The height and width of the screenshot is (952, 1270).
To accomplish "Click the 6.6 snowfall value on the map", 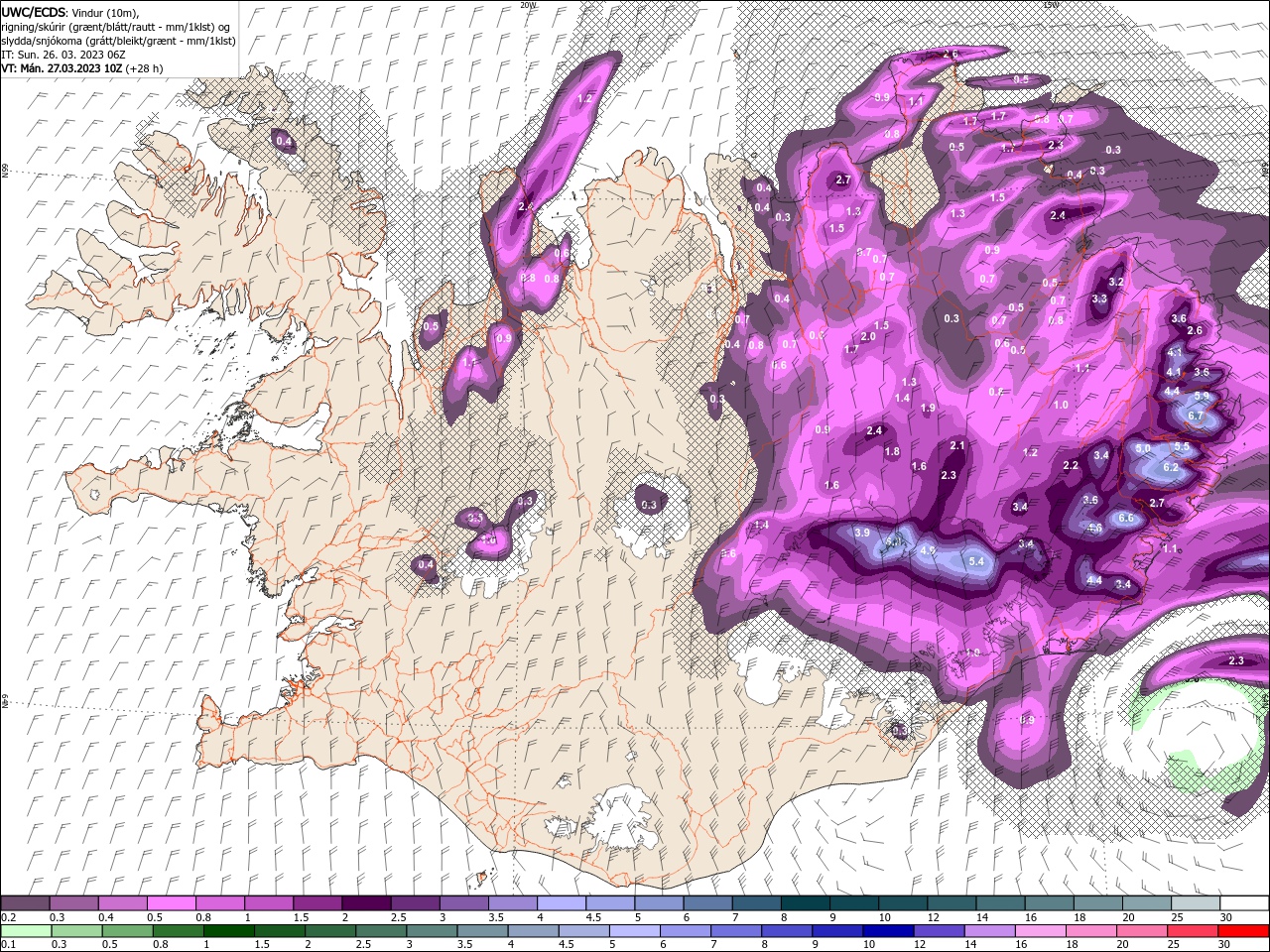I will pyautogui.click(x=1126, y=518).
